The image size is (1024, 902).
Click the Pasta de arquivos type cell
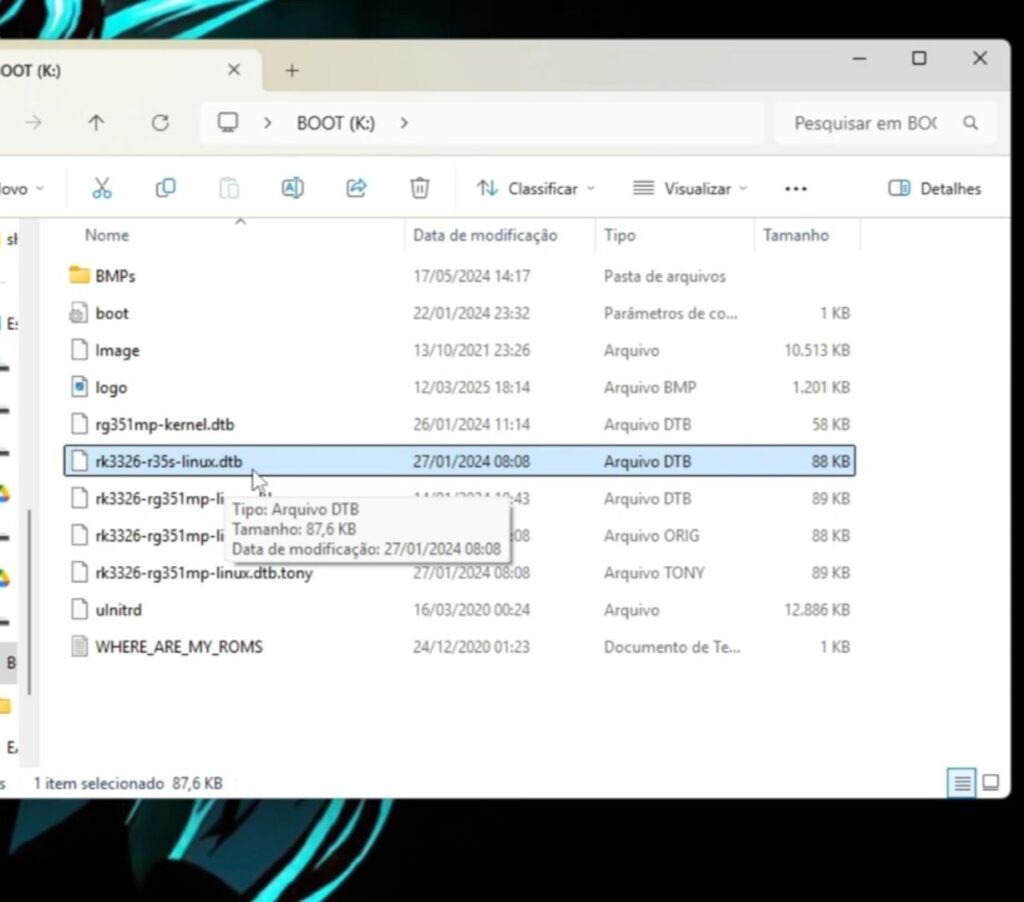click(x=665, y=276)
